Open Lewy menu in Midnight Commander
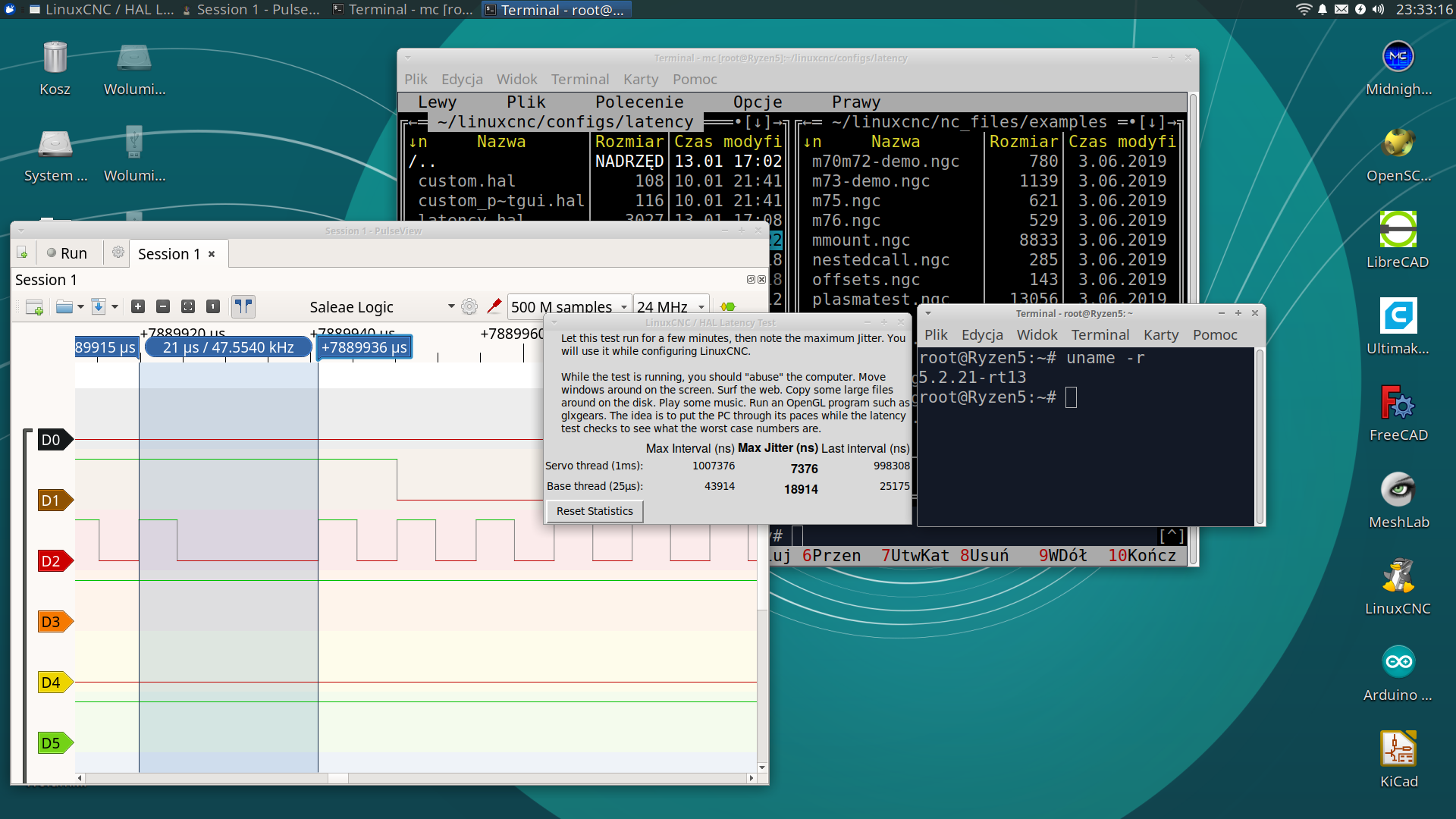 437,102
